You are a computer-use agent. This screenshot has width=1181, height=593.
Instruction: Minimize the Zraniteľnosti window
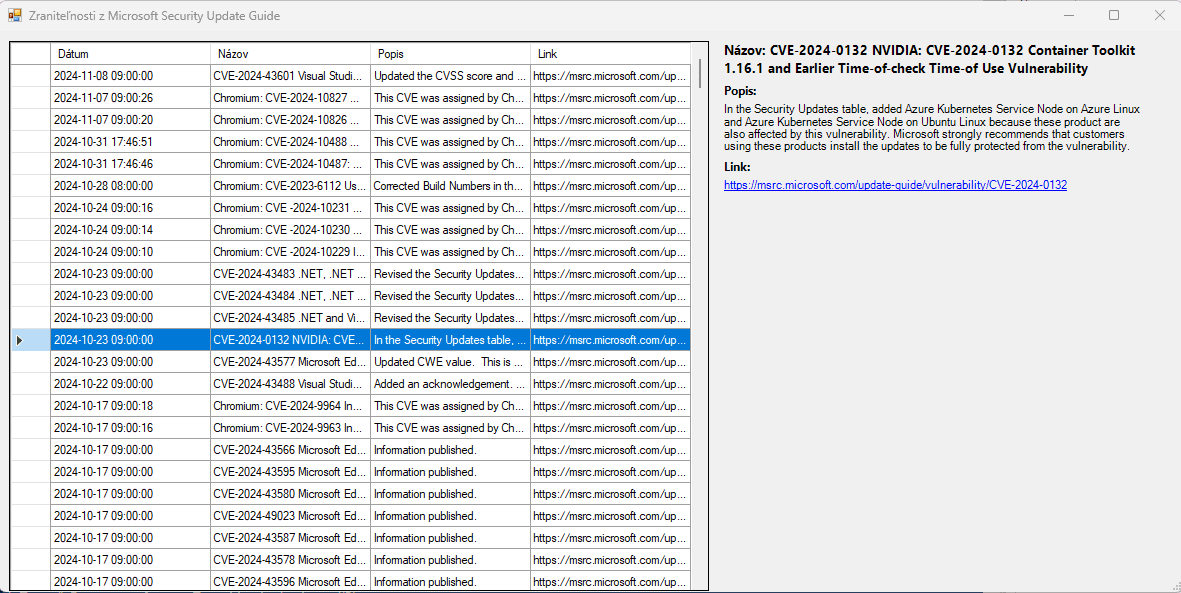click(1068, 16)
